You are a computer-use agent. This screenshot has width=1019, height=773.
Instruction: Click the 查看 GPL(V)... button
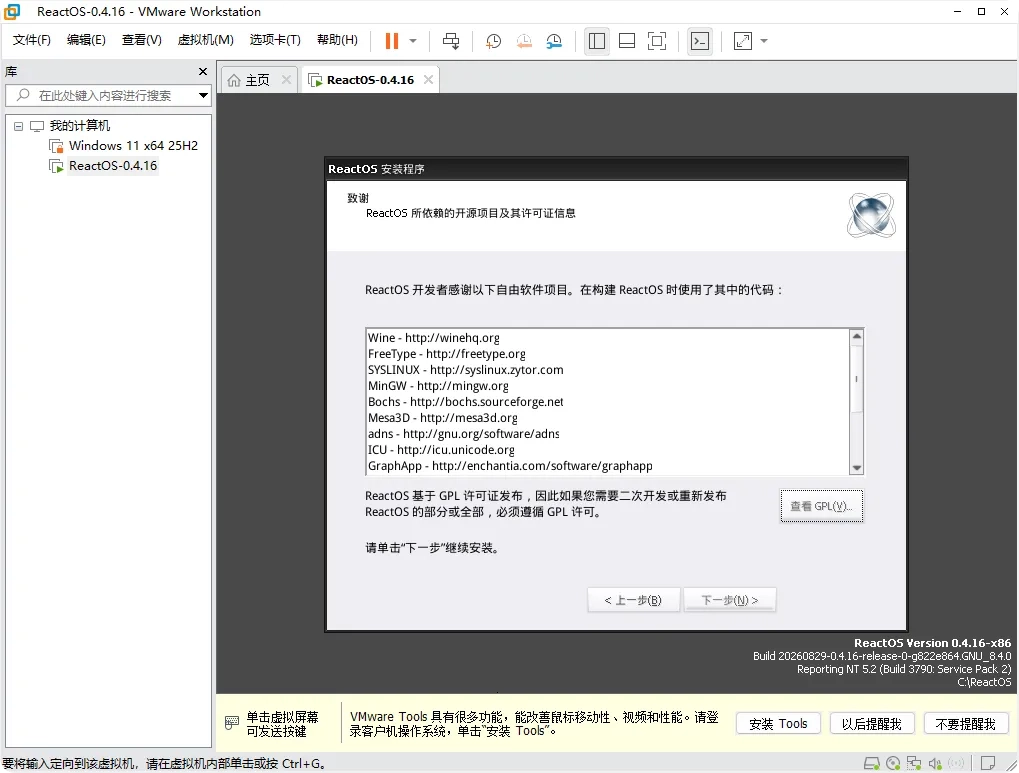821,506
